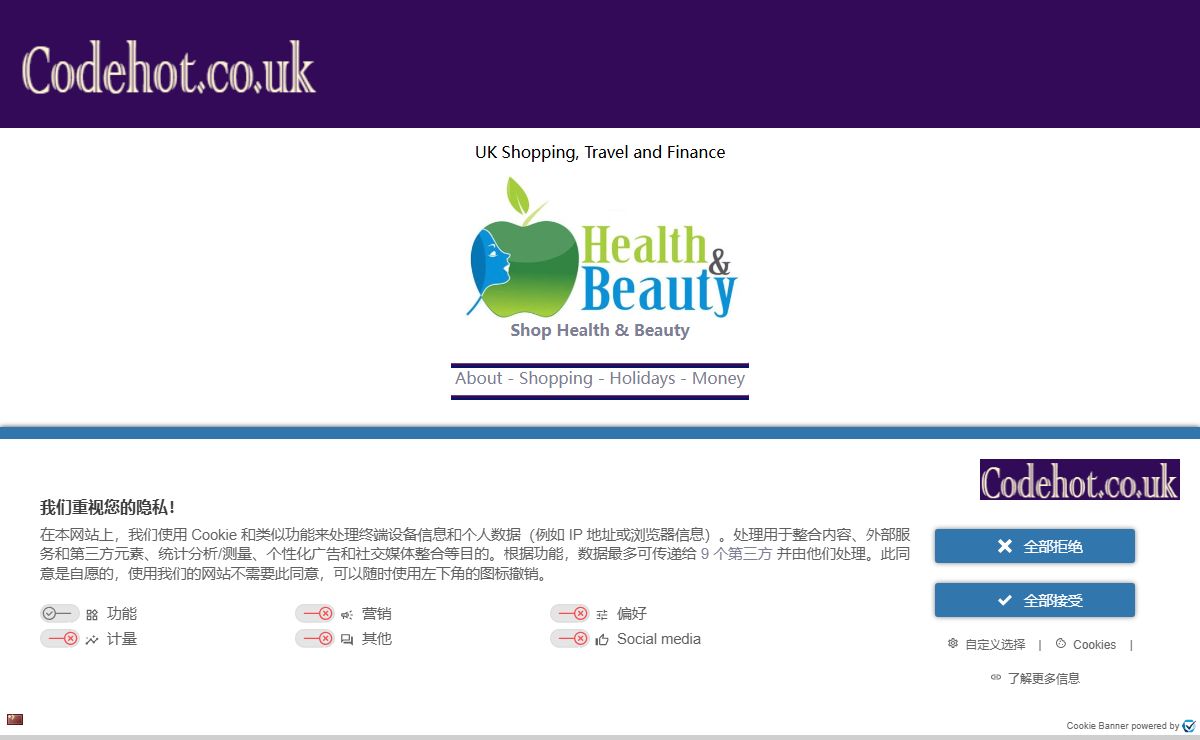Open the 自定义选择 custom settings link
The width and height of the screenshot is (1200, 740).
995,645
